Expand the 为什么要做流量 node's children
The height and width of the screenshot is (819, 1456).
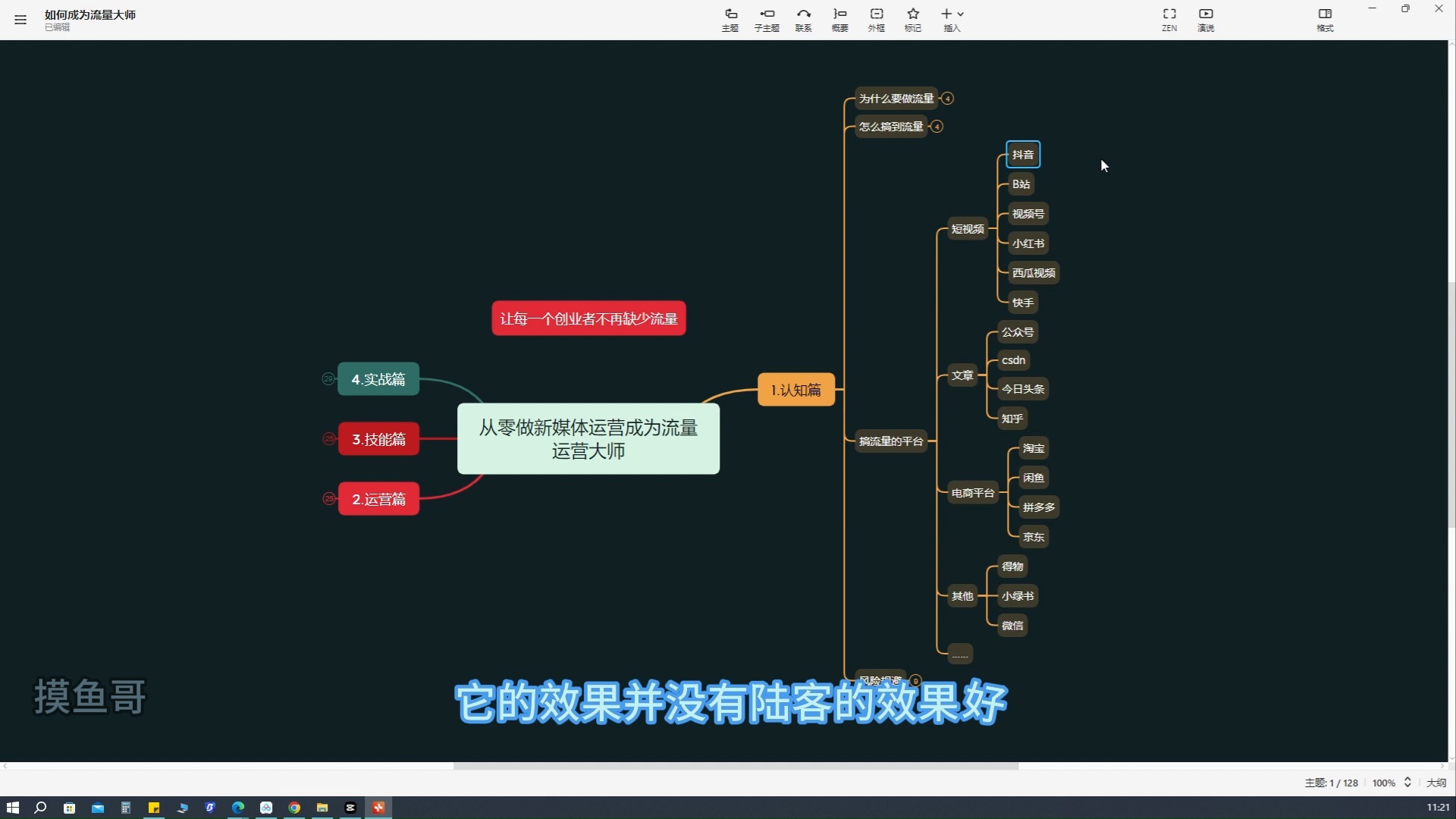tap(947, 99)
